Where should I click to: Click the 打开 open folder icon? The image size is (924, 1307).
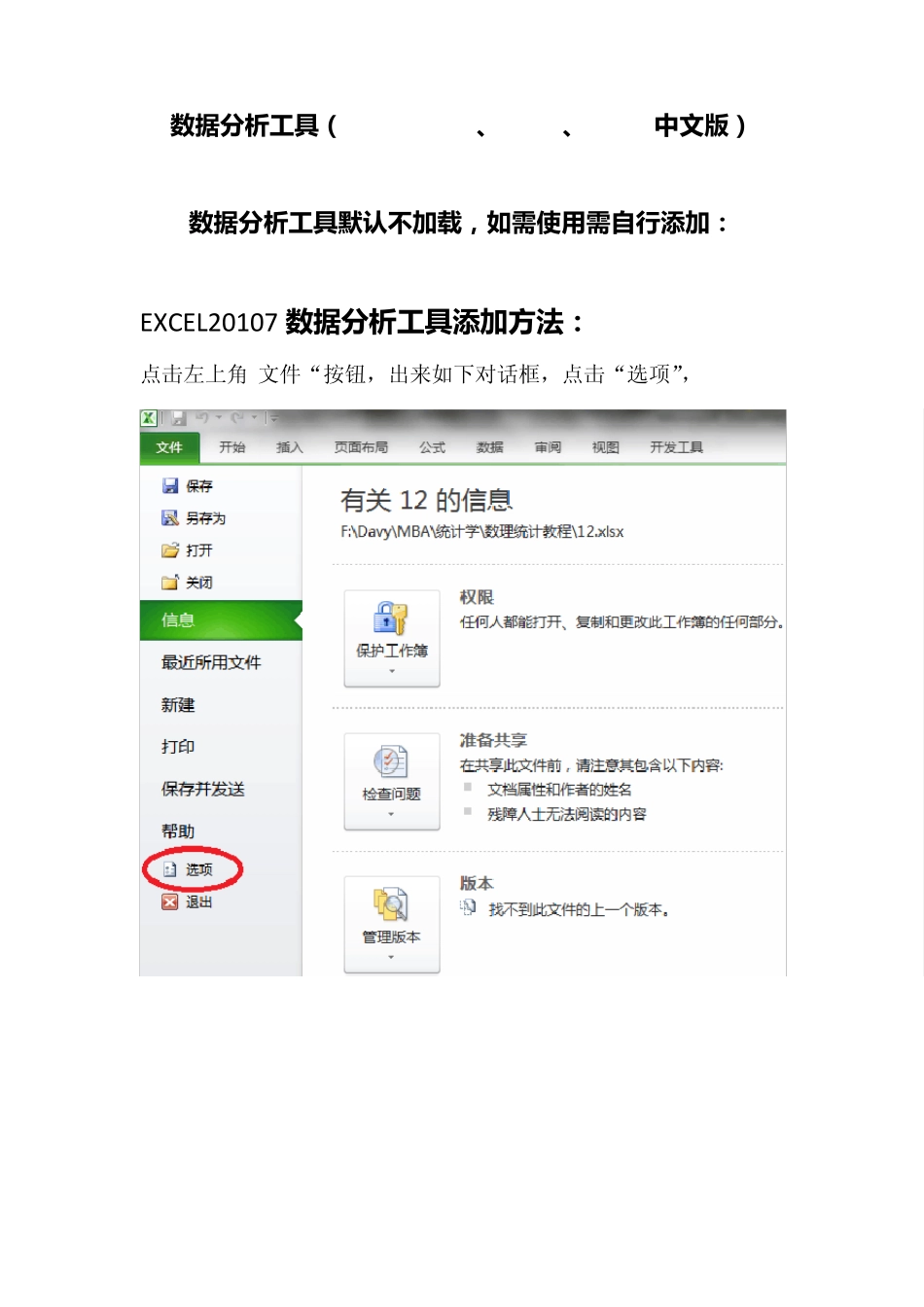coord(170,549)
